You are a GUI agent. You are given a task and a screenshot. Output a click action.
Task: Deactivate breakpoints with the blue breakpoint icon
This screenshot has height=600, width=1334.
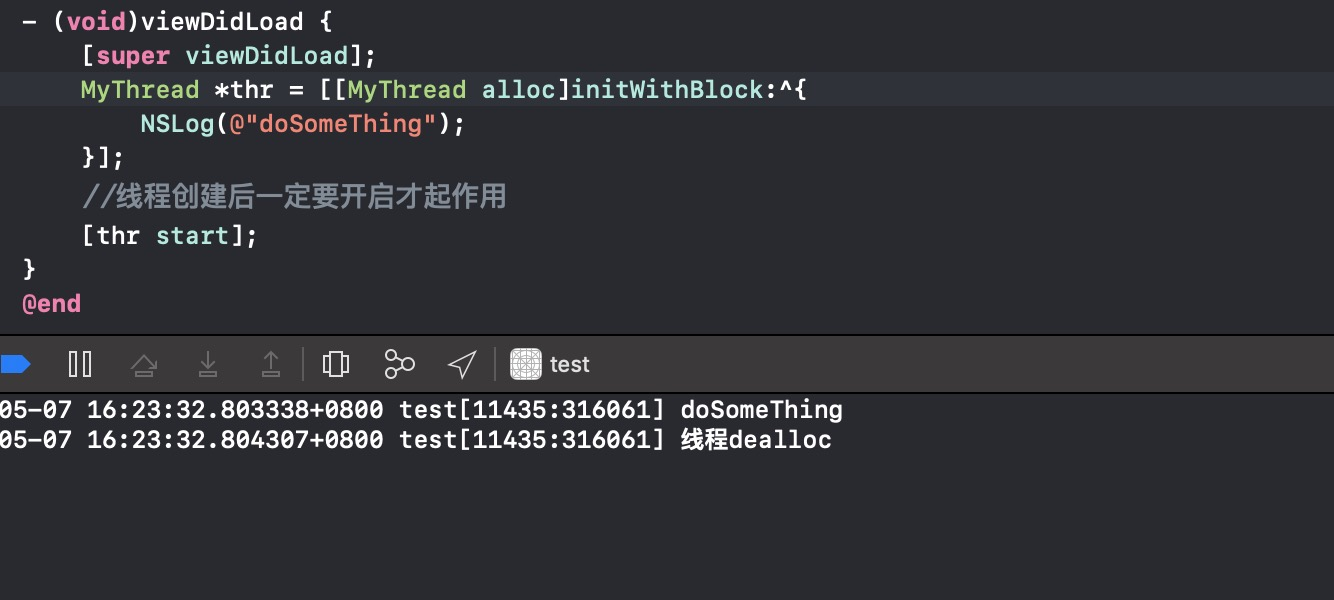point(14,364)
